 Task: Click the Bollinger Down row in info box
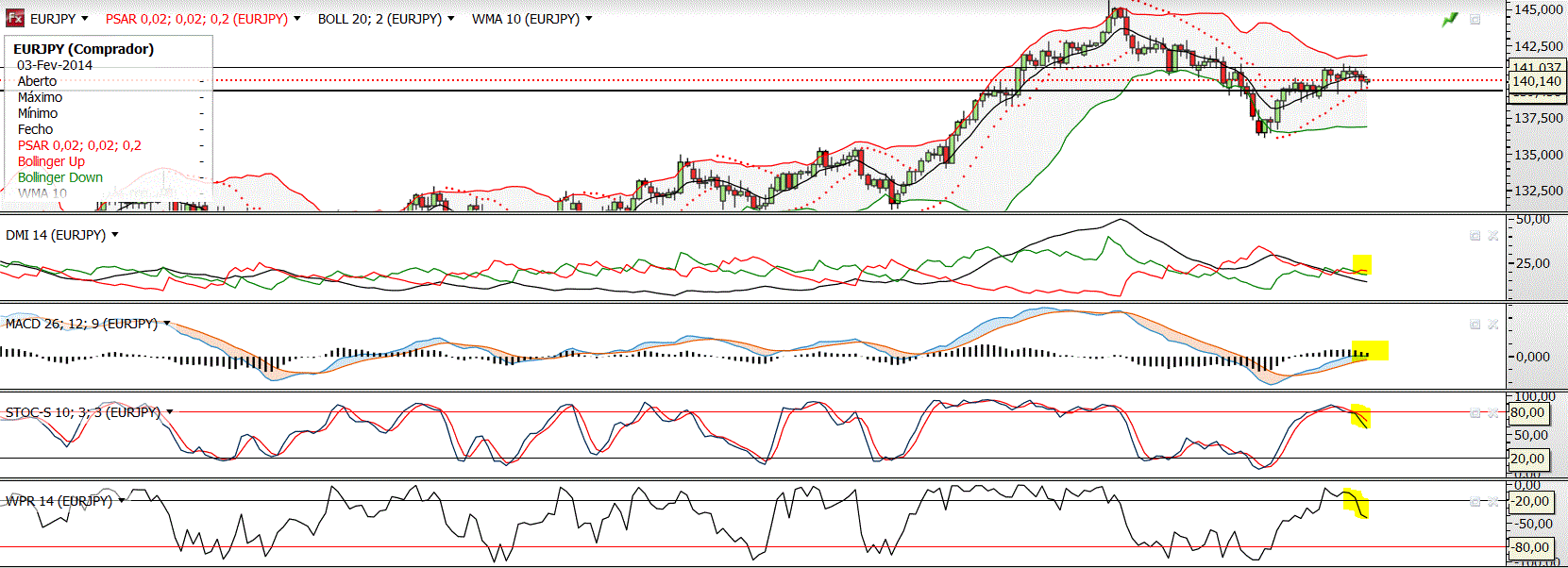(110, 177)
